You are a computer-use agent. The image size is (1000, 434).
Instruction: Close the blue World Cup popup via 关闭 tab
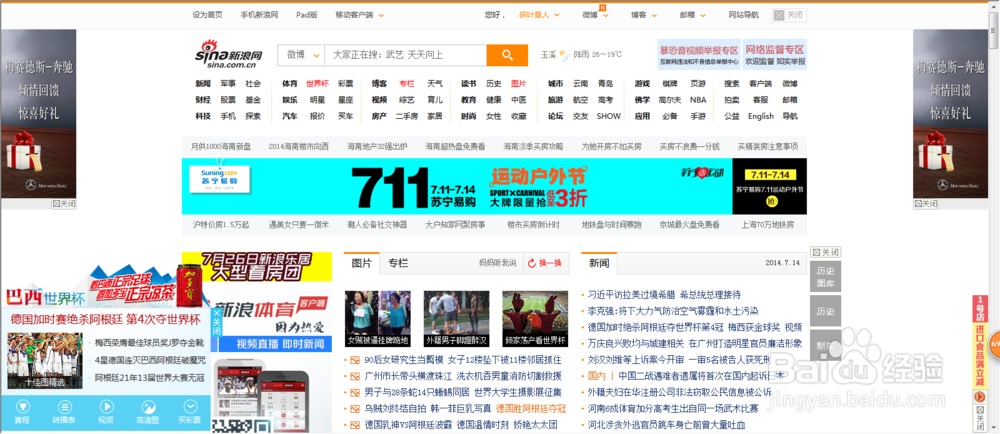point(217,323)
